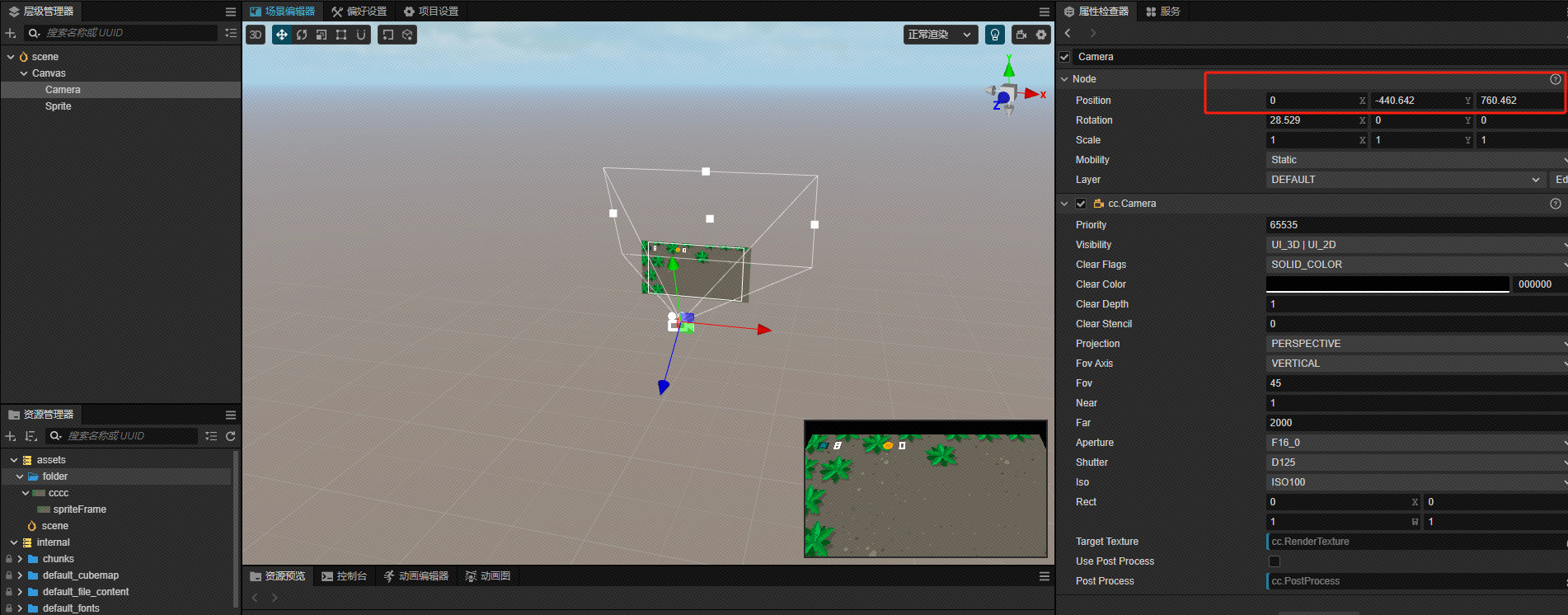
Task: Collapse the cc.Camera component section
Action: [x=1064, y=204]
